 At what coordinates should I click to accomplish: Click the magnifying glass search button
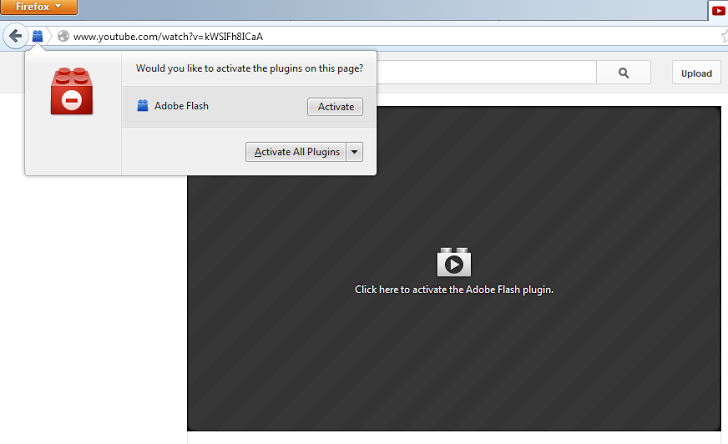pyautogui.click(x=623, y=73)
